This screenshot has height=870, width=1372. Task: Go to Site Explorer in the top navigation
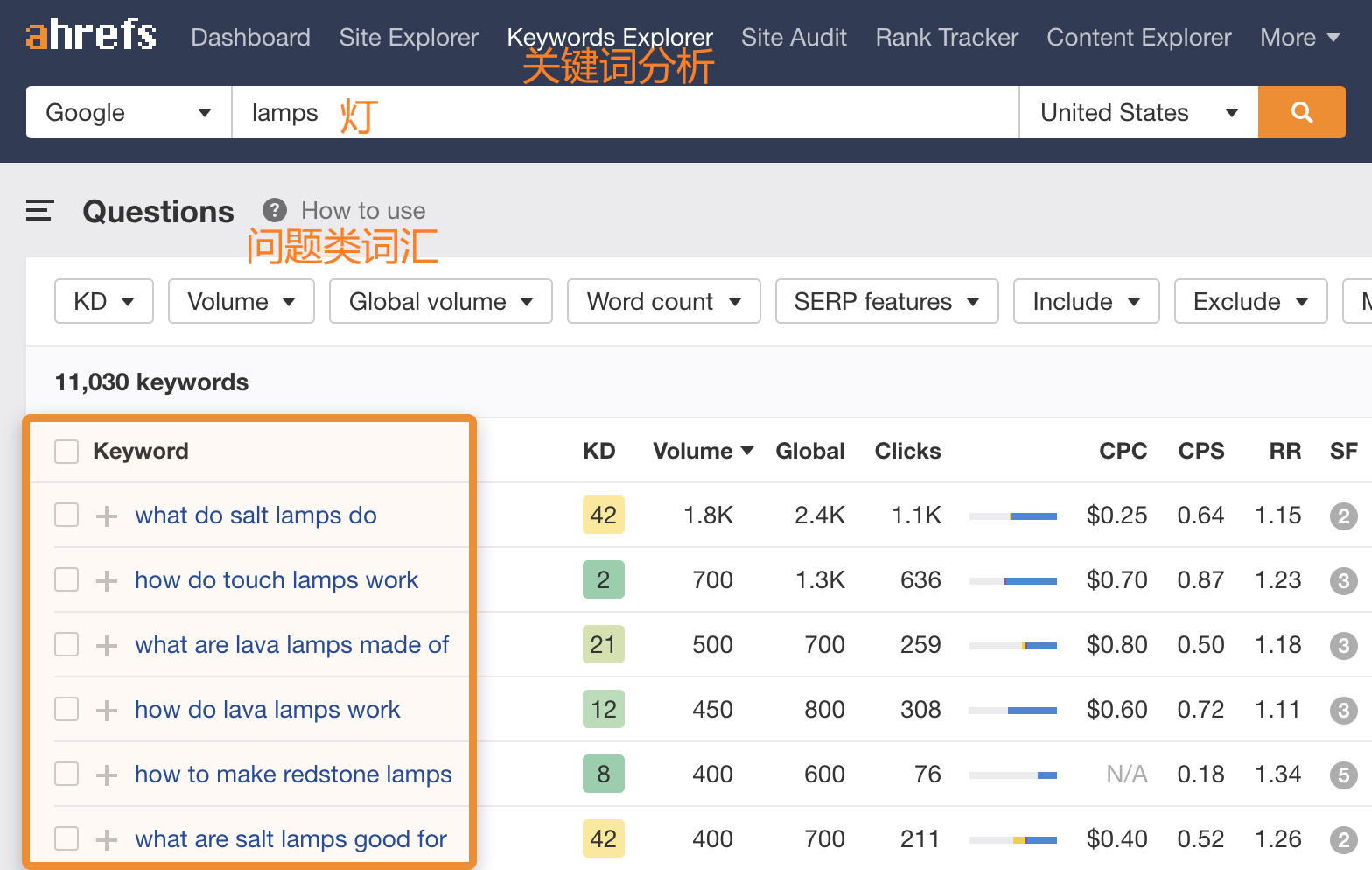(x=409, y=37)
